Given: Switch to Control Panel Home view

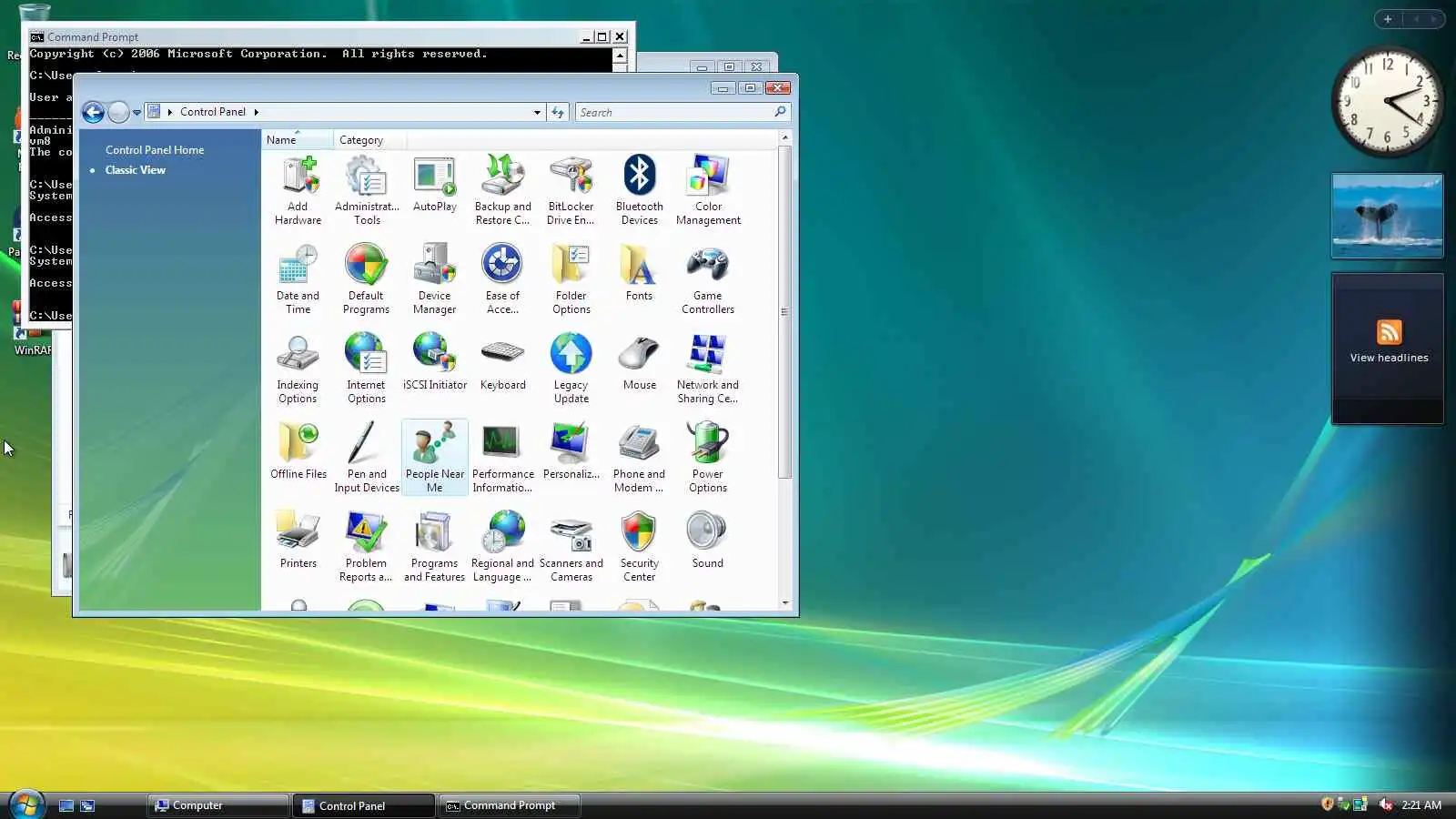Looking at the screenshot, I should click(x=155, y=150).
